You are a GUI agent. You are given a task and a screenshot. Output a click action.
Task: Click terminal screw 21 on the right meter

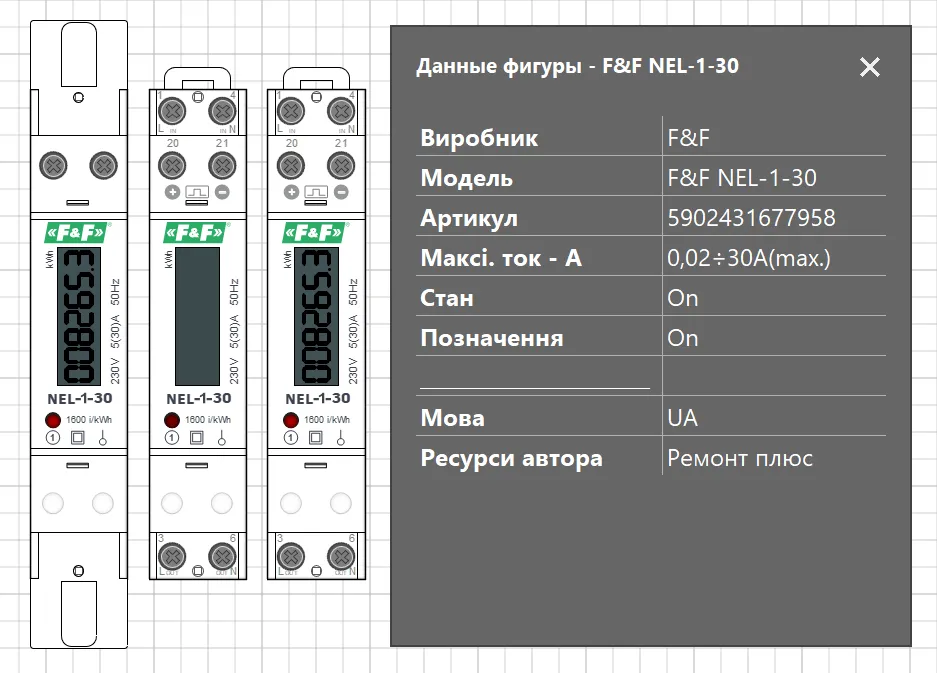341,166
